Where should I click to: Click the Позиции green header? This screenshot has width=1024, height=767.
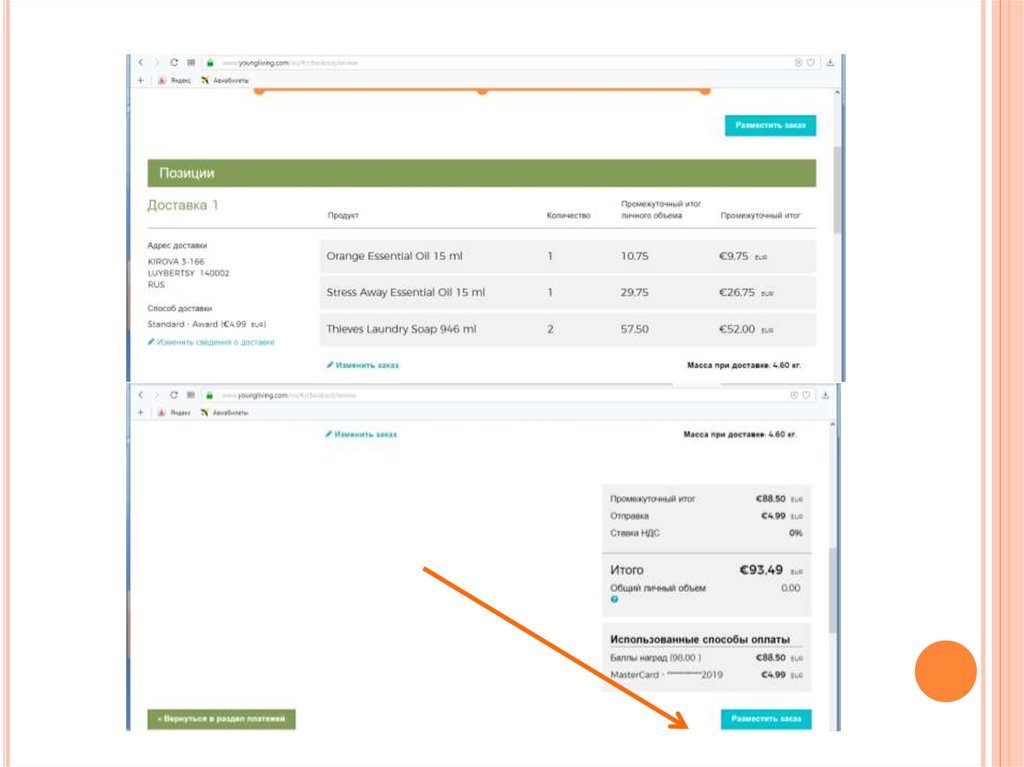481,173
